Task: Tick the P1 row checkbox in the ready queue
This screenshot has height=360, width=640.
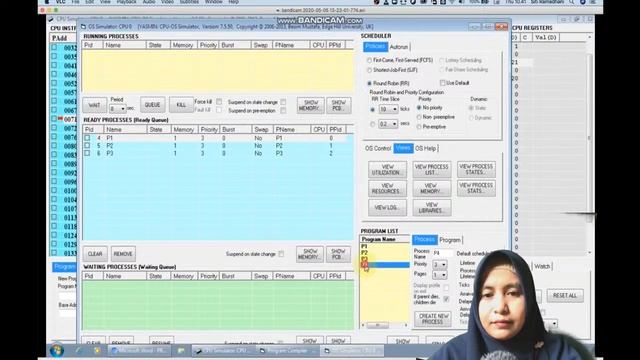Action: tap(87, 138)
